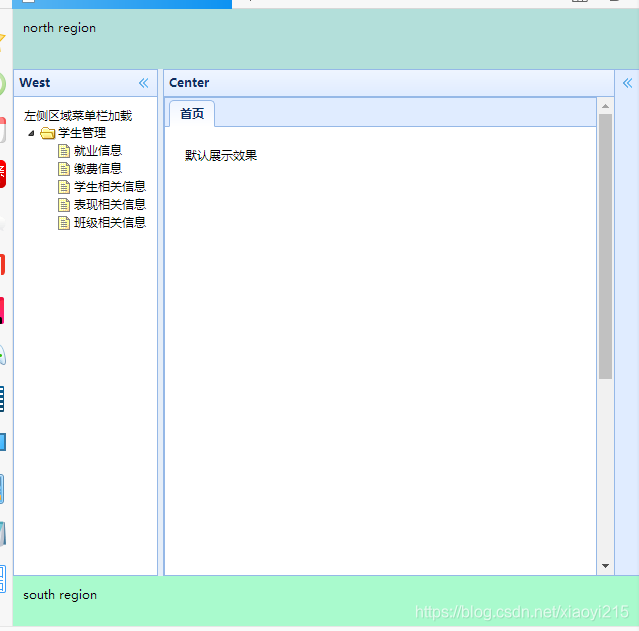Click the north region text

pyautogui.click(x=59, y=28)
